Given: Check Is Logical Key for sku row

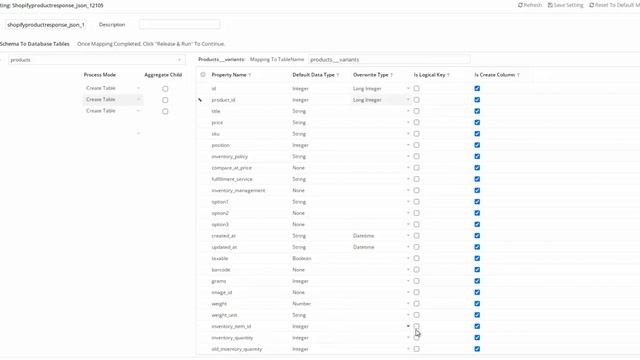Looking at the screenshot, I should [416, 134].
